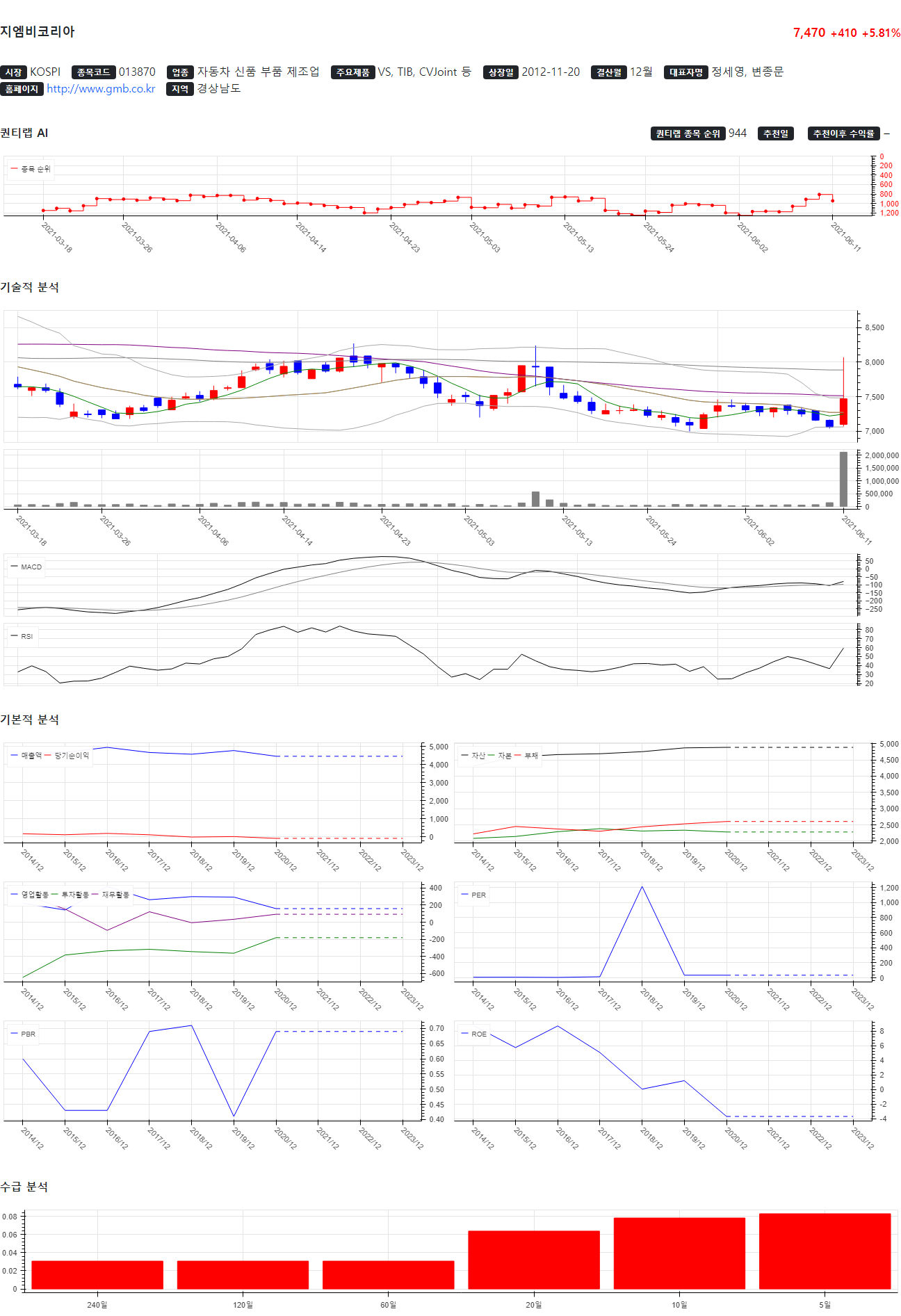Click the rank value 944
The height and width of the screenshot is (1316, 901).
coord(738,133)
